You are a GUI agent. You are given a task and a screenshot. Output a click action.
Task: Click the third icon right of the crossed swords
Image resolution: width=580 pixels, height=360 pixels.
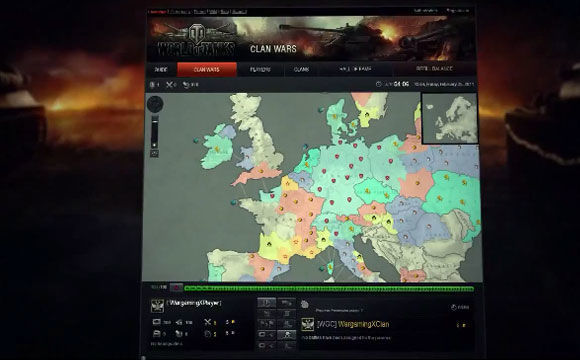click(186, 85)
